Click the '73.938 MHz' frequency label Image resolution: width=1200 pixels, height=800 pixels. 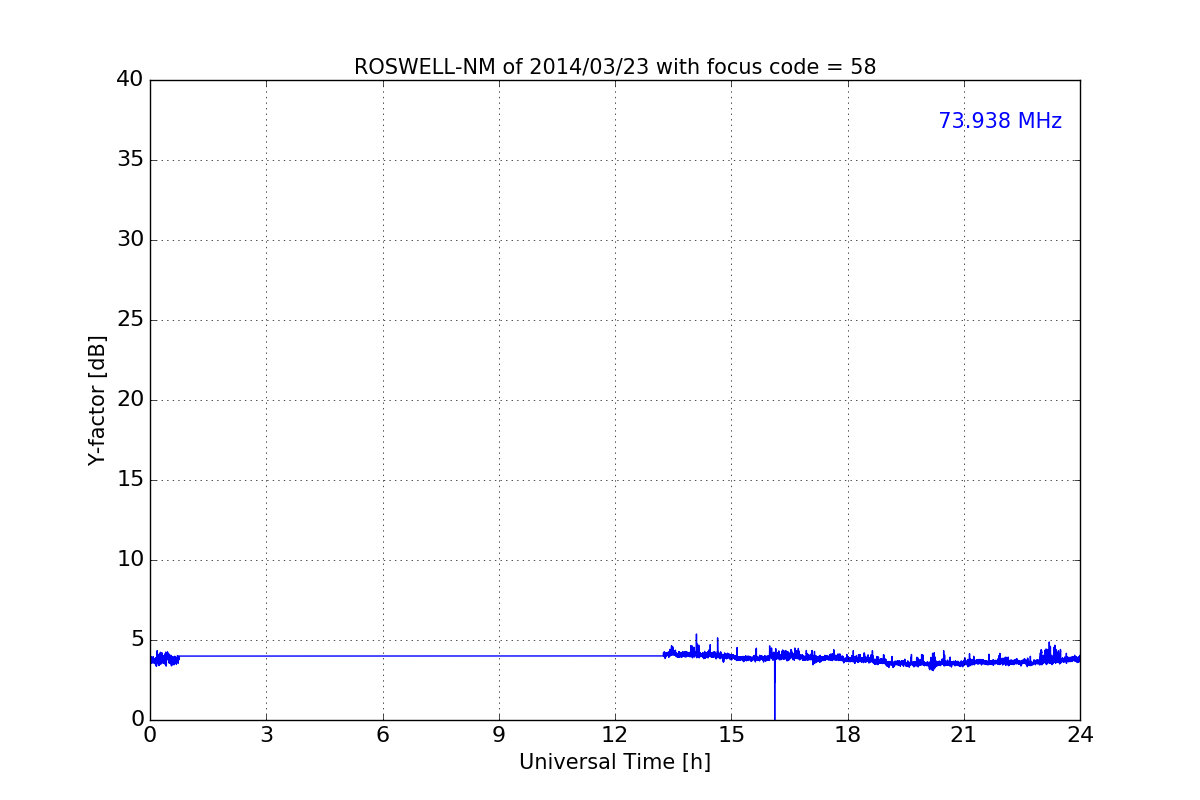click(1000, 121)
